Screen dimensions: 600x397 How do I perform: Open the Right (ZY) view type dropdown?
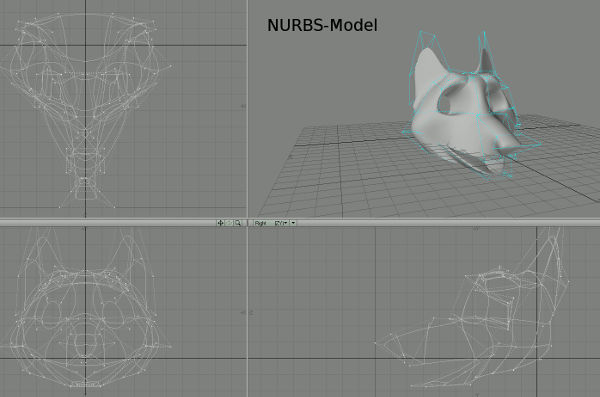[271, 223]
